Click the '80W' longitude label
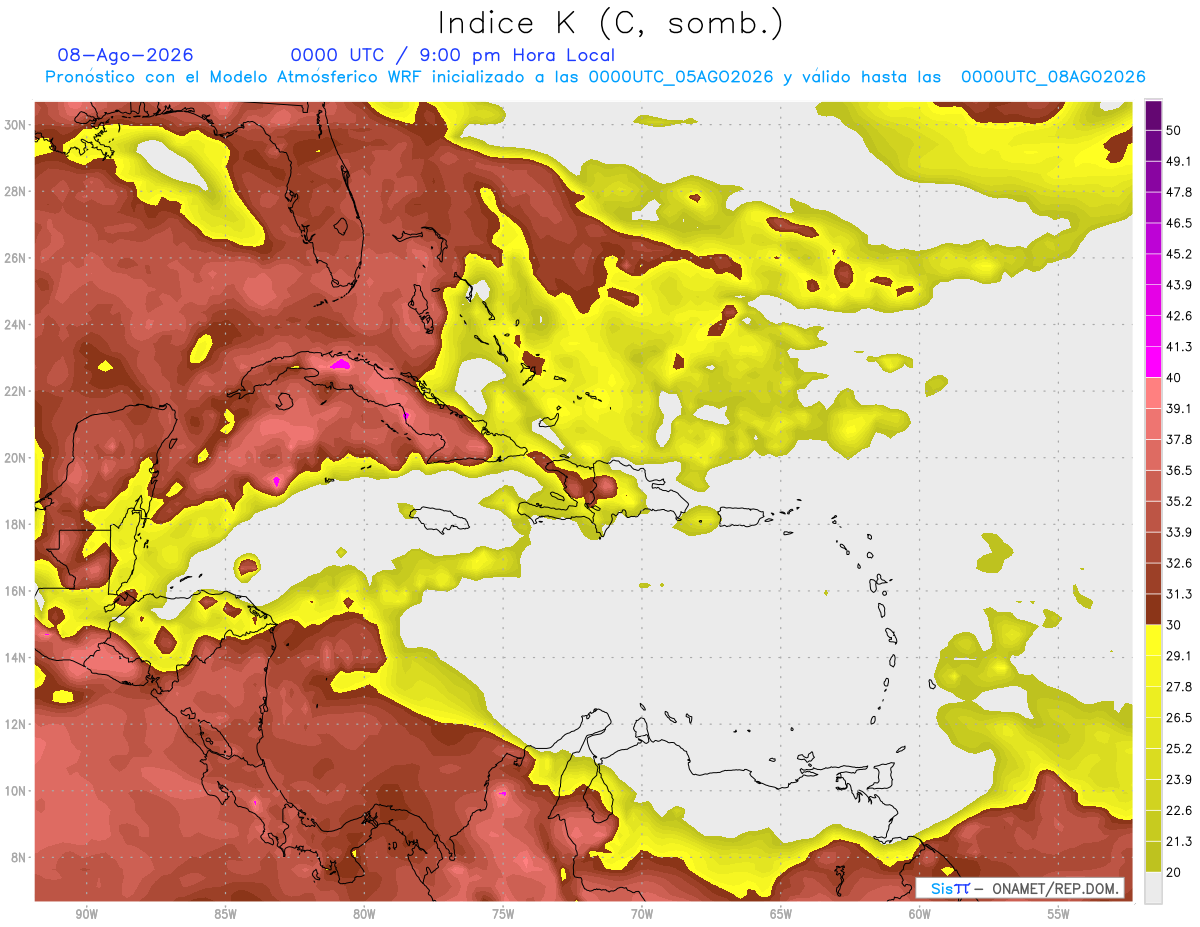The image size is (1200, 927). pos(364,914)
